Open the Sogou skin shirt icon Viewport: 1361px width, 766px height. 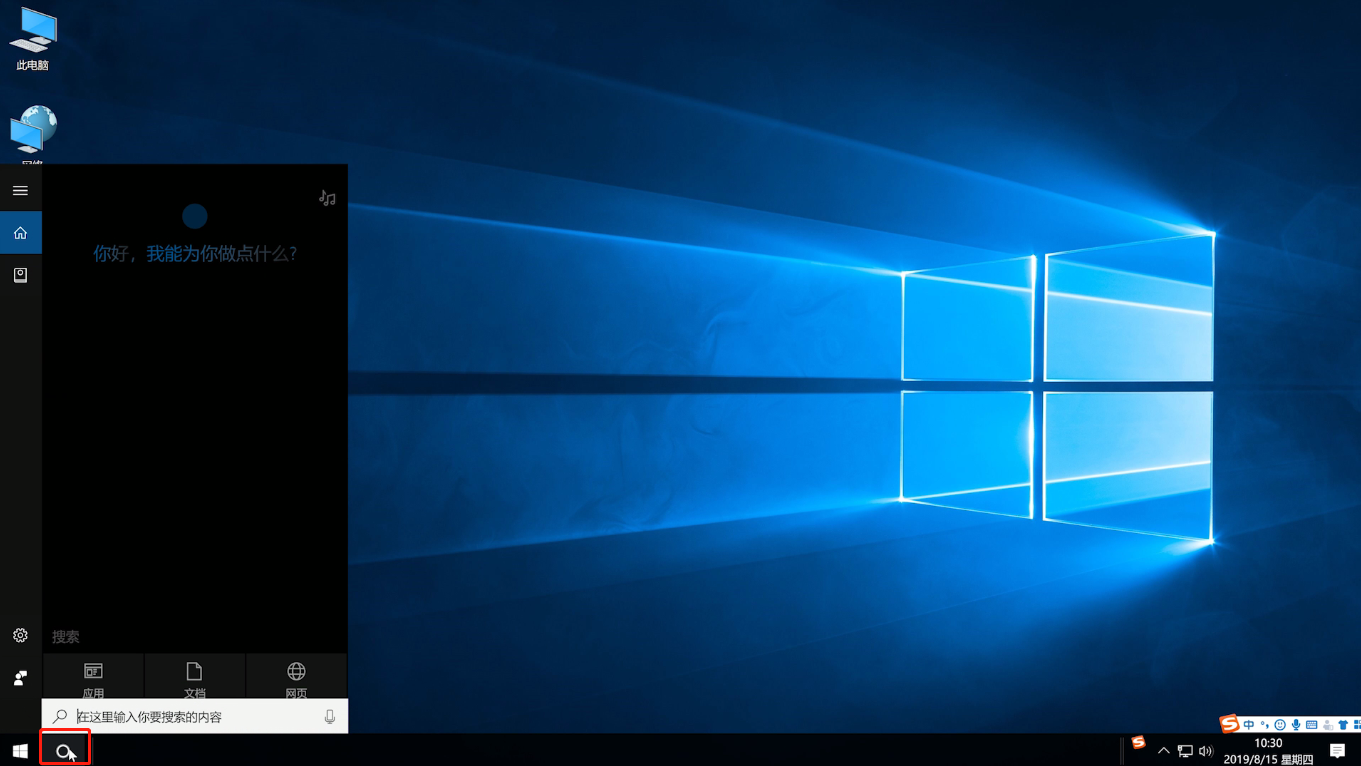pyautogui.click(x=1343, y=725)
